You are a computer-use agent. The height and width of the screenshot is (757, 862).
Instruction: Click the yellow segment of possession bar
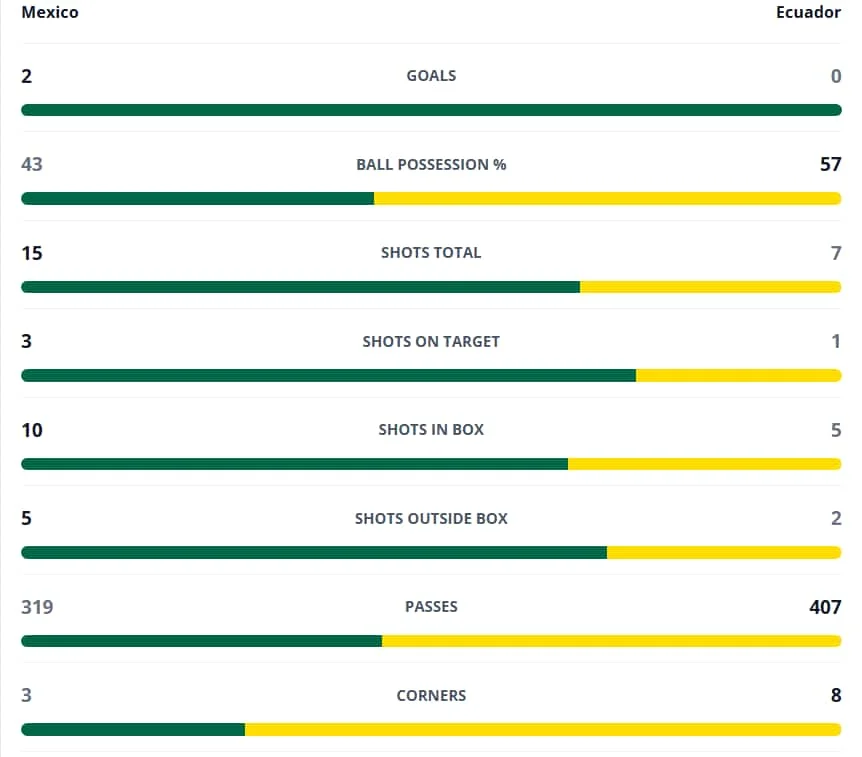(x=607, y=198)
